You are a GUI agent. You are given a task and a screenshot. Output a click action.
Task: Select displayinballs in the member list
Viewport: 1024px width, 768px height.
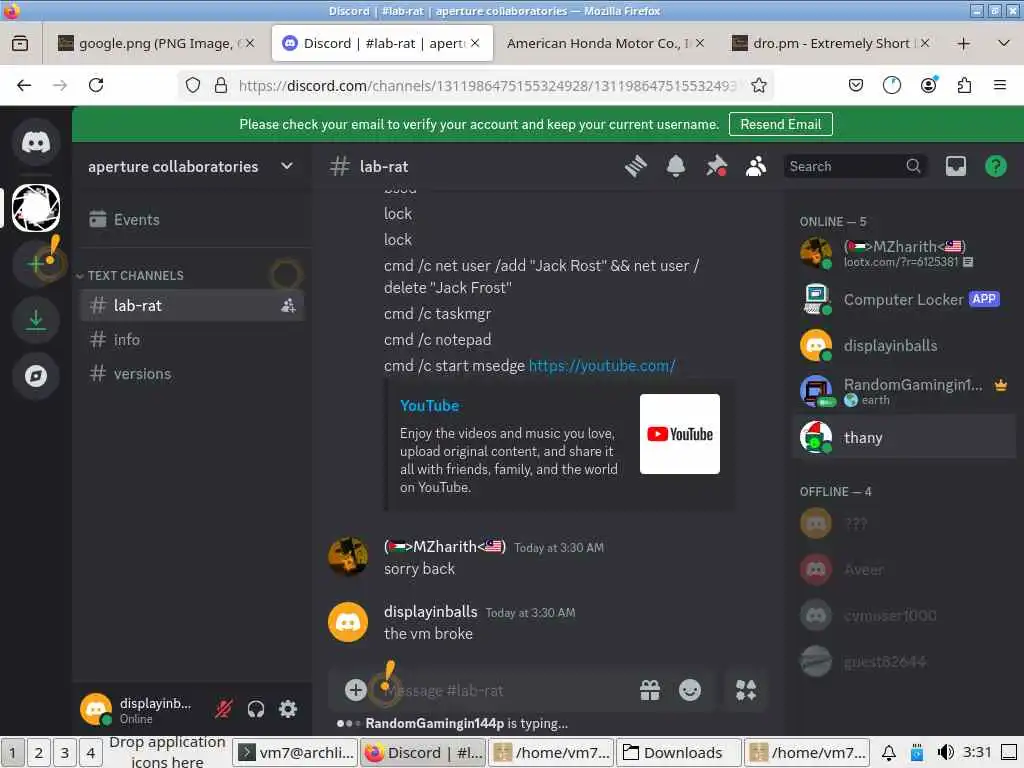click(x=904, y=345)
